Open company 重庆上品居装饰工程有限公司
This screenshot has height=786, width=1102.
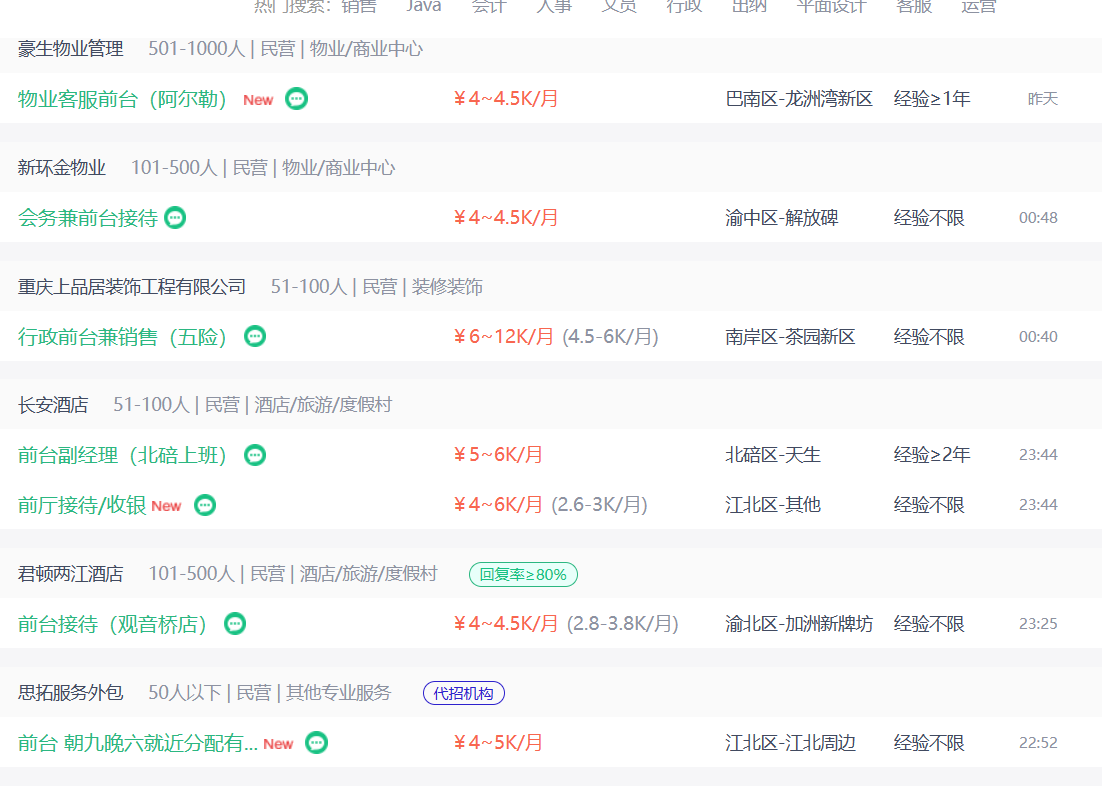[132, 287]
